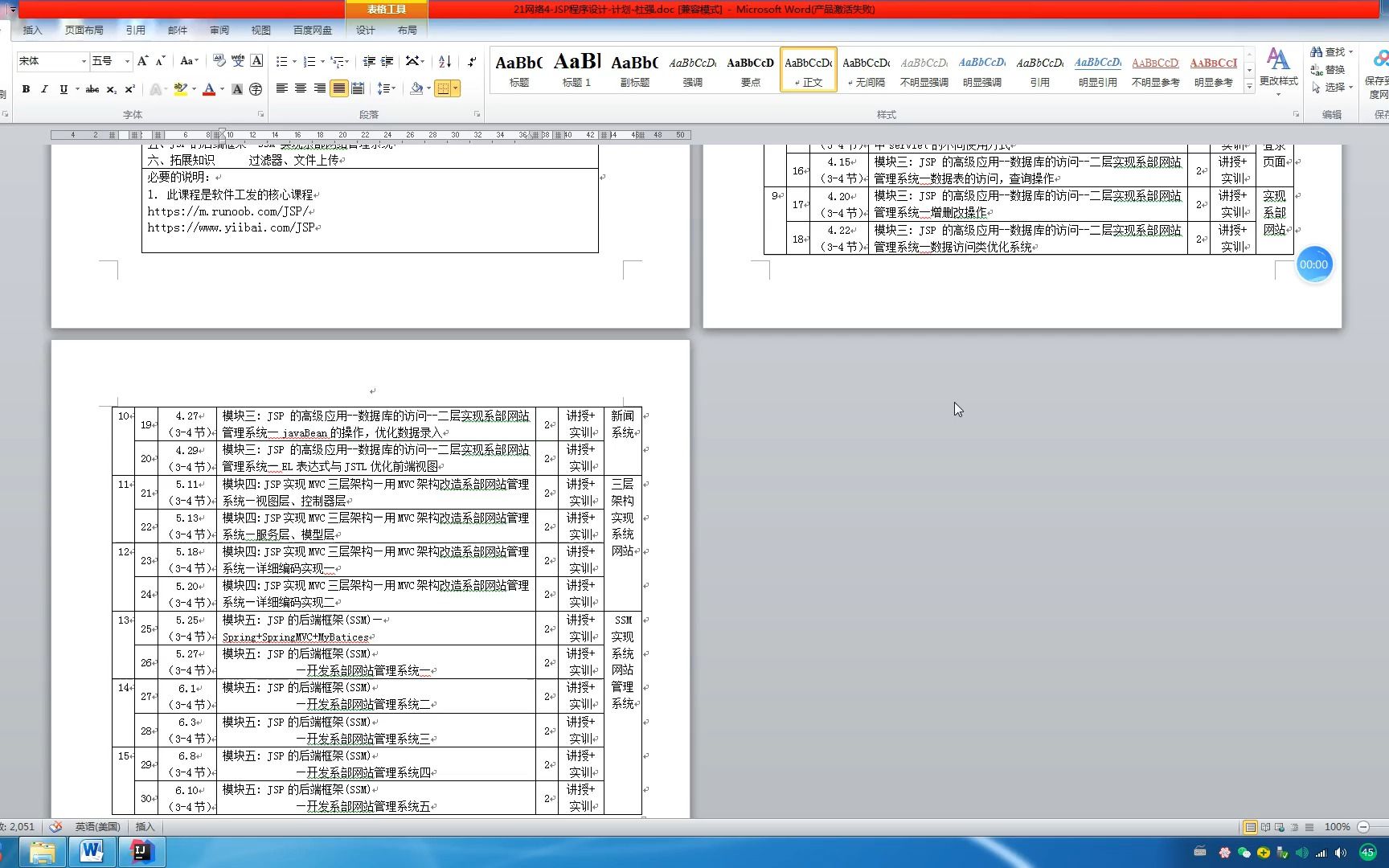Image resolution: width=1389 pixels, height=868 pixels.
Task: Click Decrease Indent icon
Action: (369, 61)
